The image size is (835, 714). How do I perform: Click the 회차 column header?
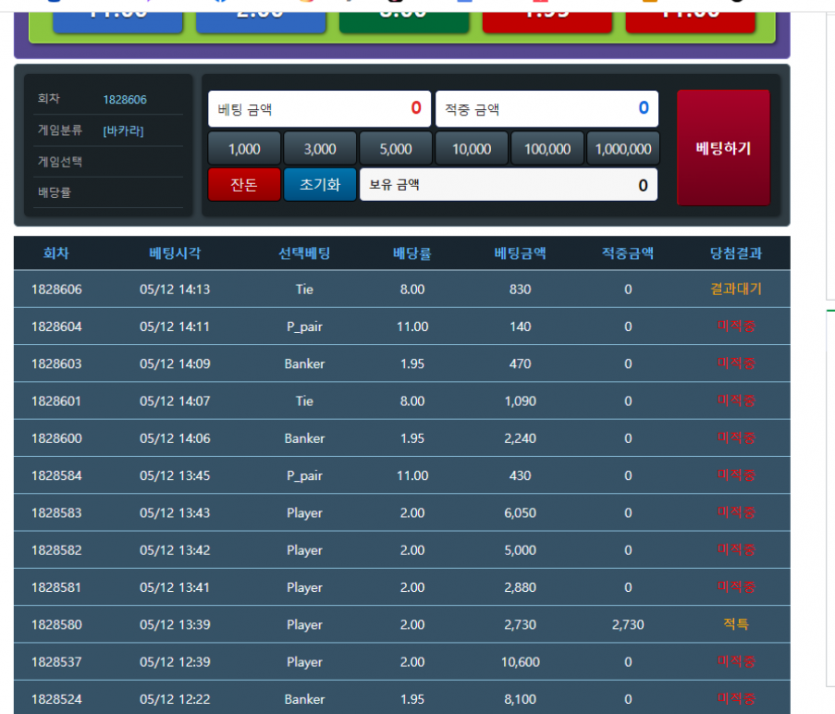56,253
